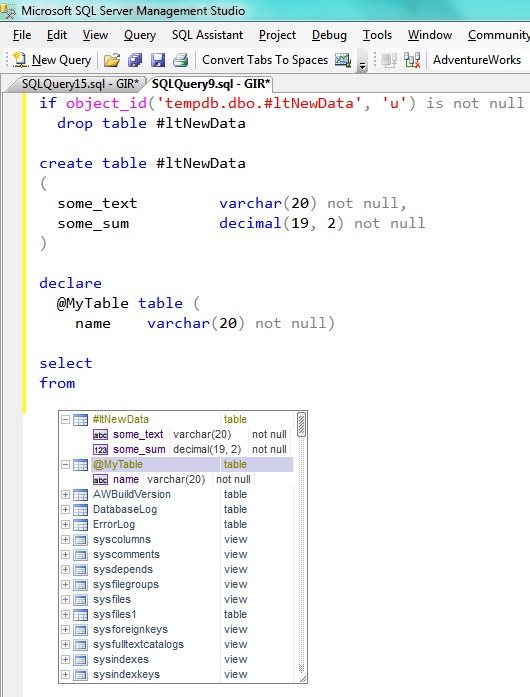The width and height of the screenshot is (530, 697).
Task: Expand the sysfiles1 table node
Action: (x=65, y=614)
